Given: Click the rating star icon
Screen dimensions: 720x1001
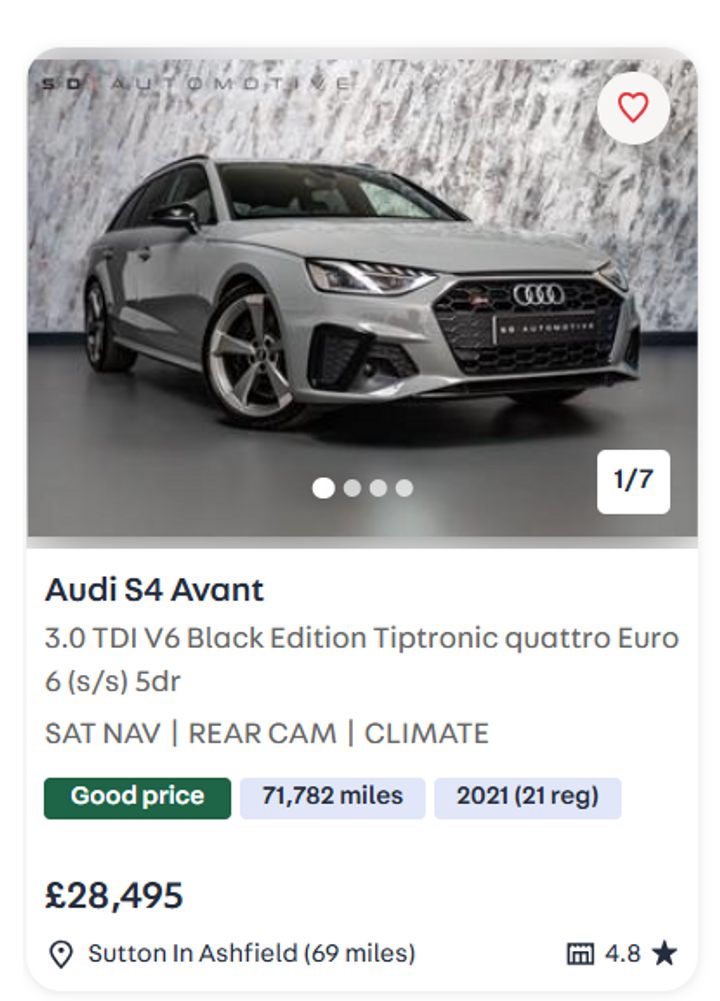Looking at the screenshot, I should (664, 954).
